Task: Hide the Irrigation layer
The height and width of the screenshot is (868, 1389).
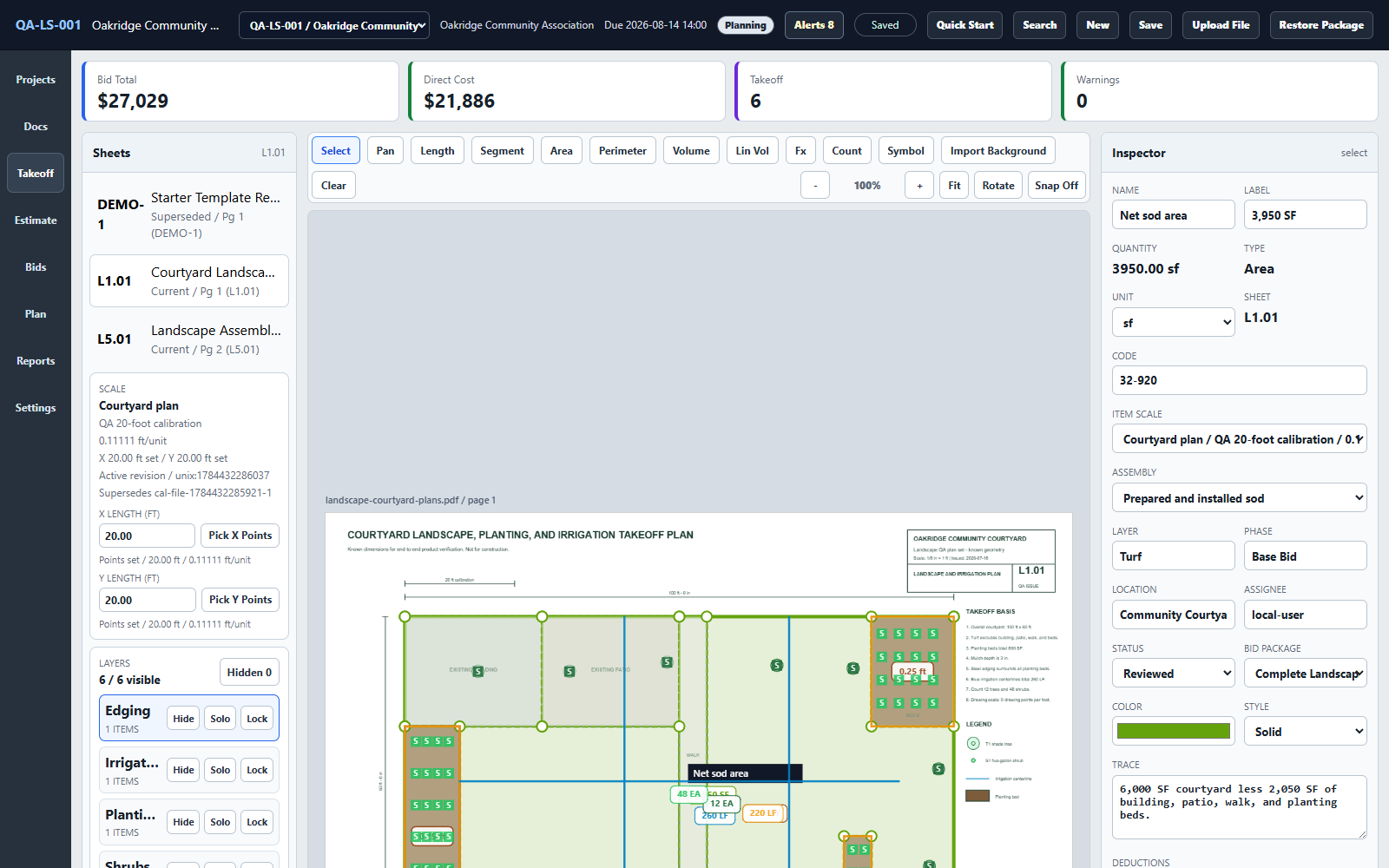Action: pos(184,770)
